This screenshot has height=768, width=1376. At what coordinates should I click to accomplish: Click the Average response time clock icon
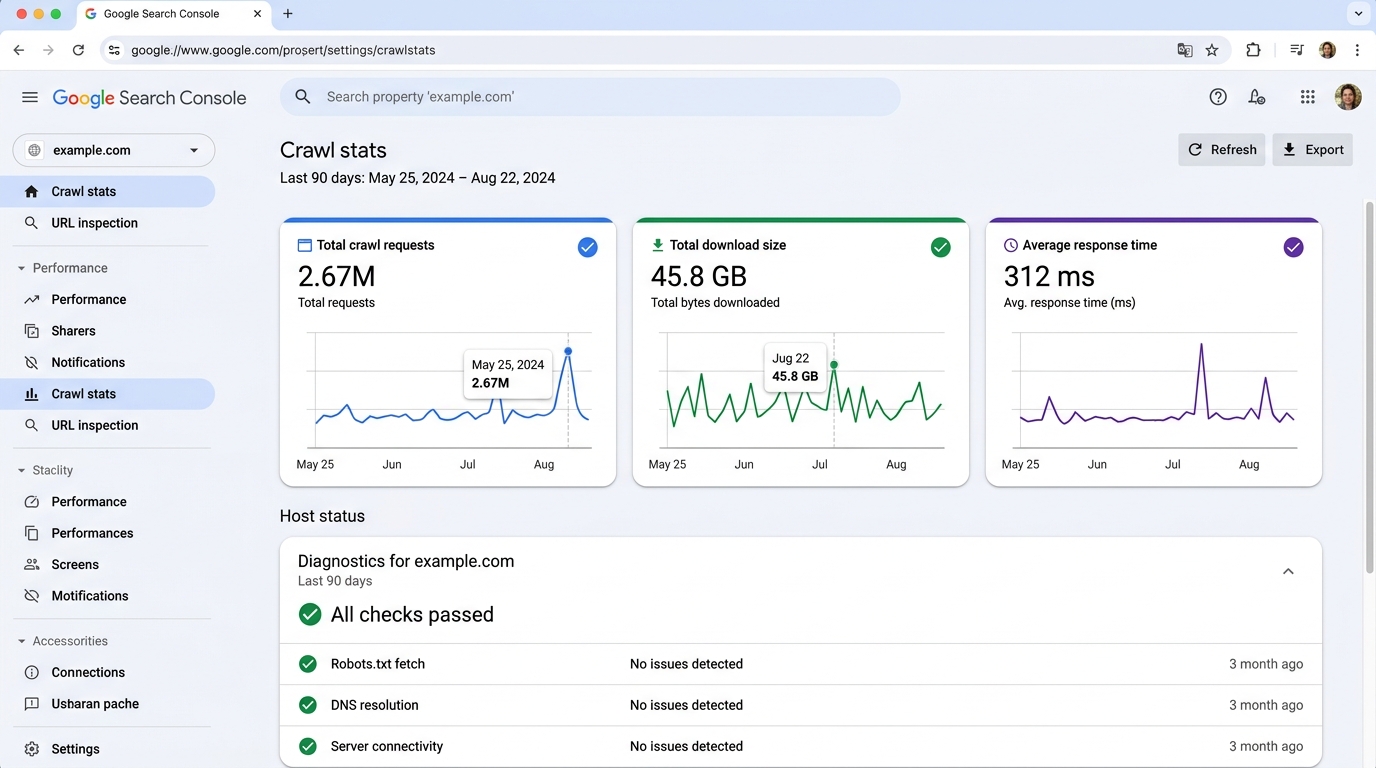[1010, 245]
